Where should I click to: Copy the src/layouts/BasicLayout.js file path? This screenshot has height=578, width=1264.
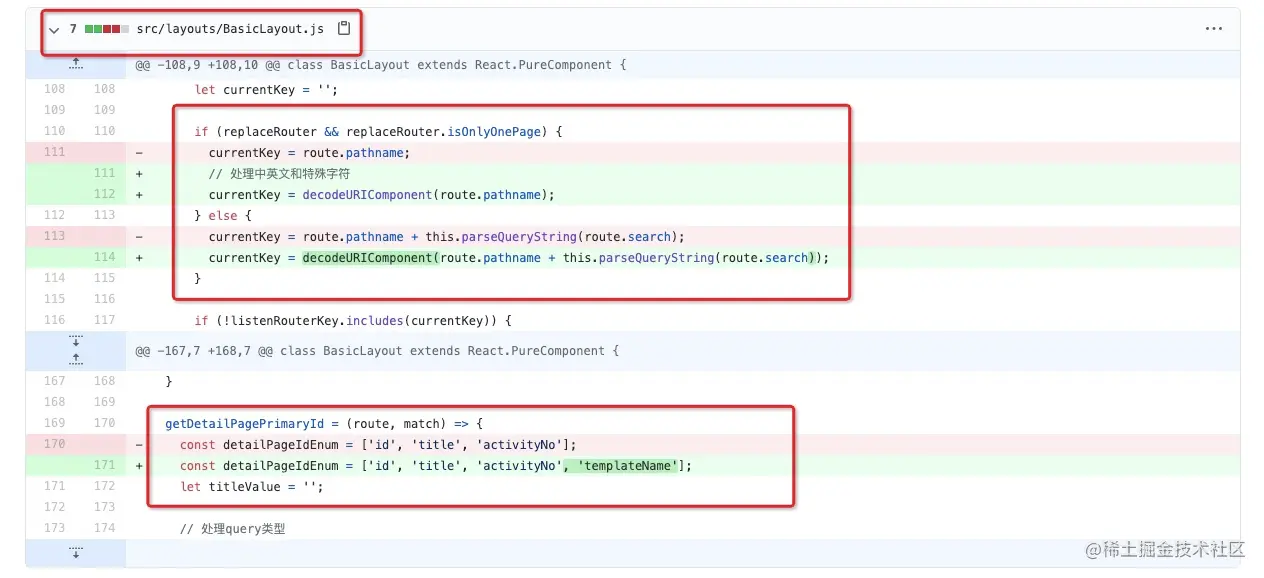[x=344, y=29]
